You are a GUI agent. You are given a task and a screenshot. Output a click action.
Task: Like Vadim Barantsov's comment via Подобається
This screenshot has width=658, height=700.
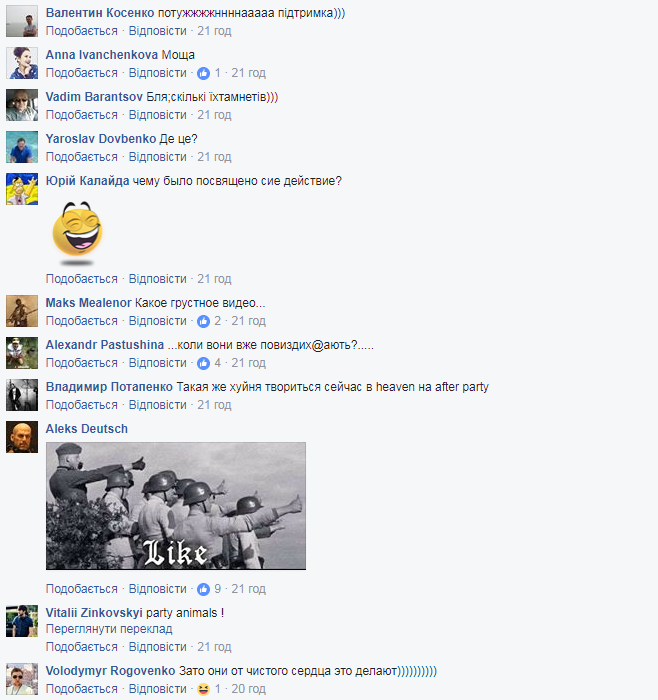[82, 115]
